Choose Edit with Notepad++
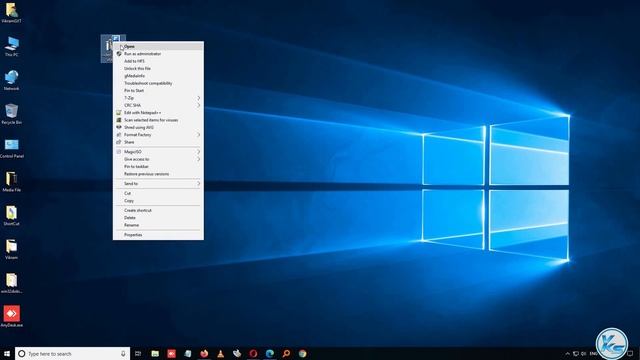Screen dimensions: 640x360 pyautogui.click(x=158, y=113)
